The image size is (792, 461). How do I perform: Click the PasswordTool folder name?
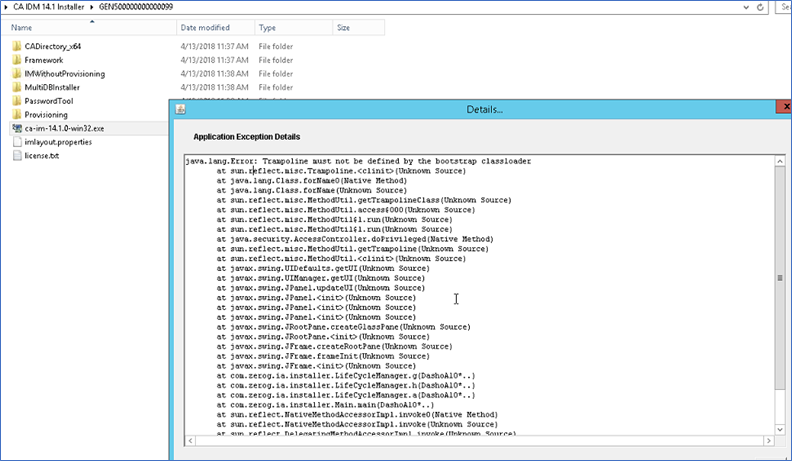(x=48, y=100)
